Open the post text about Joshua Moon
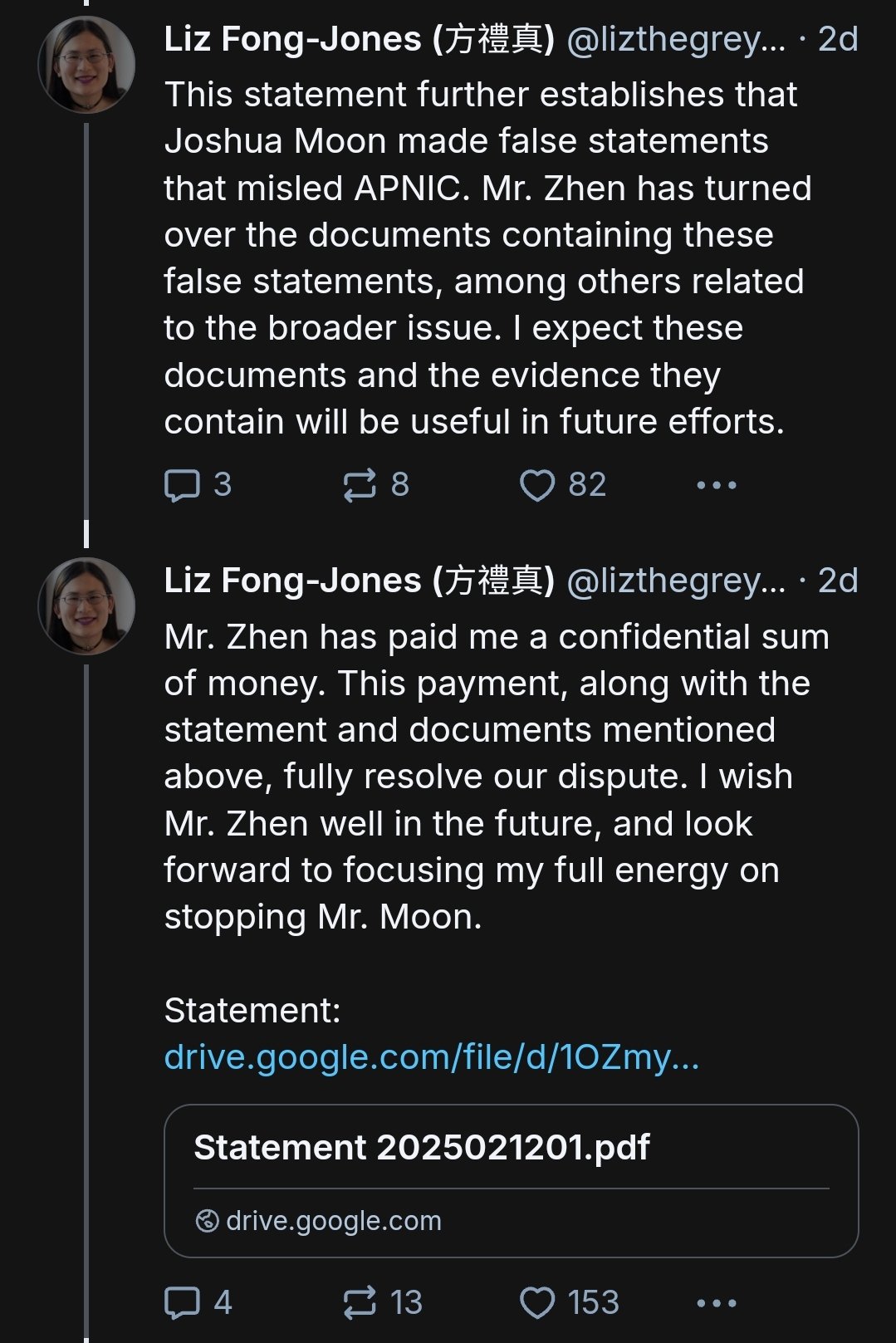 [486, 257]
